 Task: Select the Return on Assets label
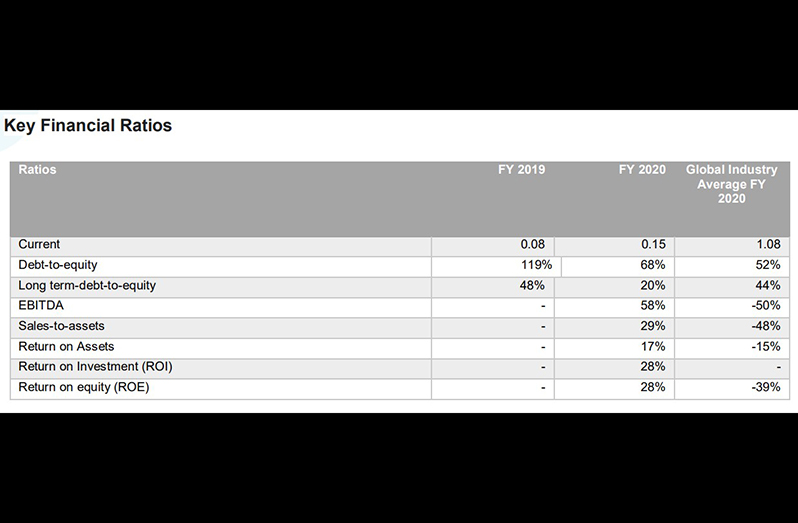tap(66, 346)
